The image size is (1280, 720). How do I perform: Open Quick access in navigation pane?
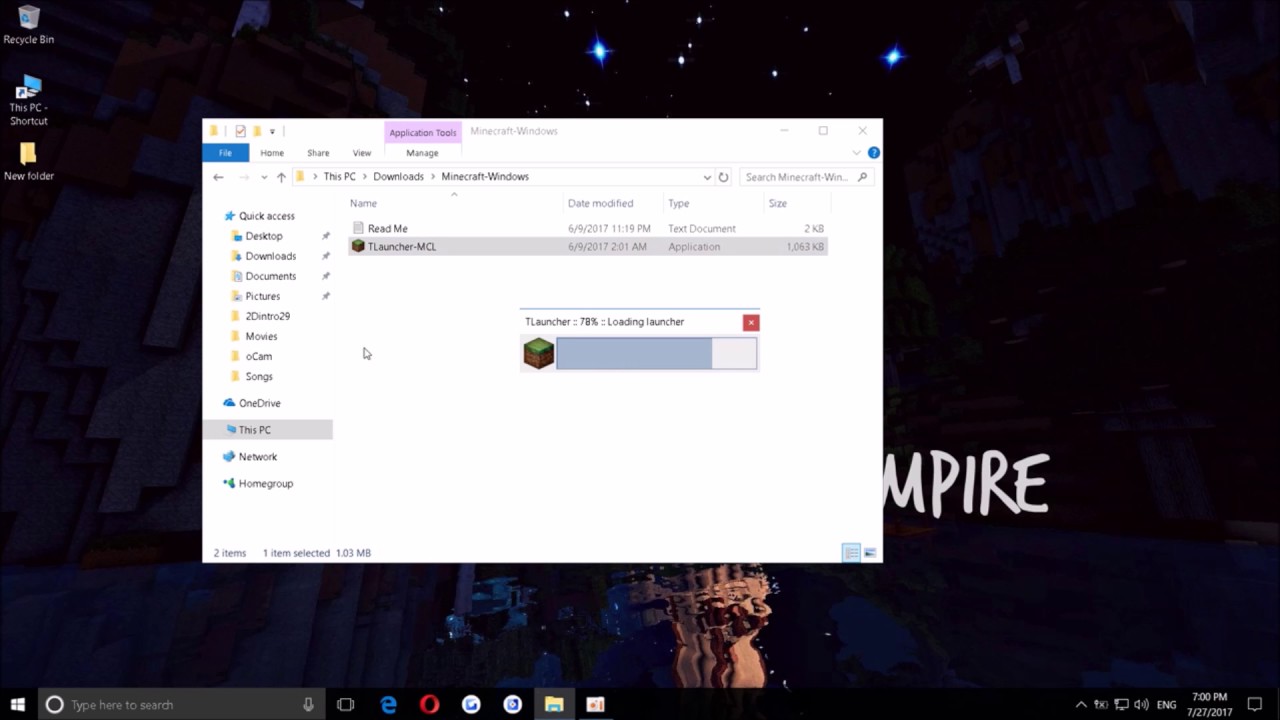pos(266,216)
